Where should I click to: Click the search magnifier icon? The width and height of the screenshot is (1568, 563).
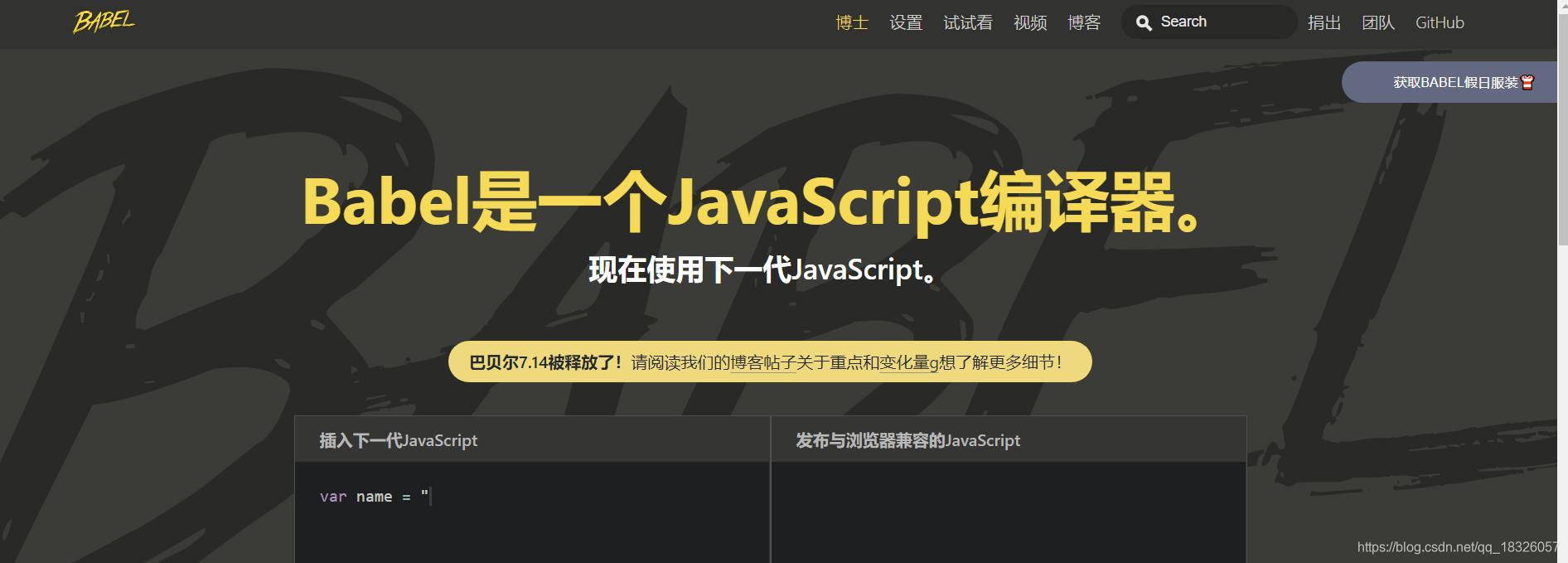[x=1144, y=23]
